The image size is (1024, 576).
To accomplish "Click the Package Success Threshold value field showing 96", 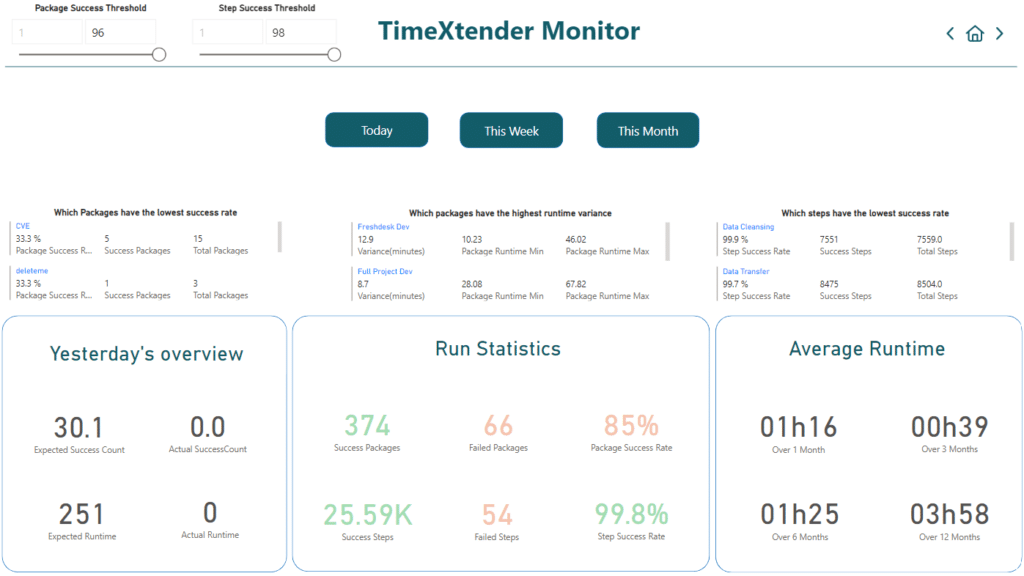I will (x=120, y=32).
